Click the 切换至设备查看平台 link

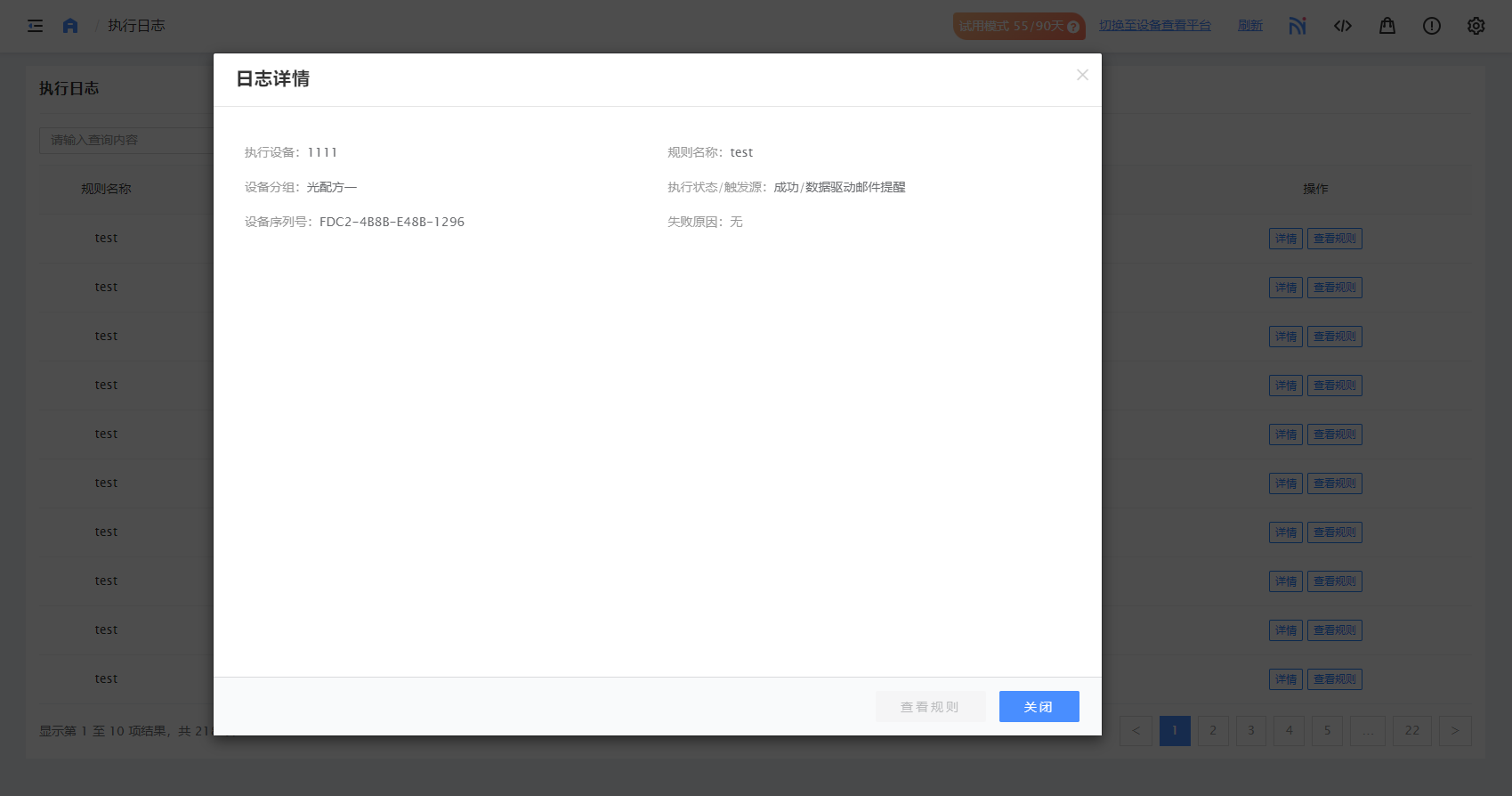click(x=1154, y=26)
